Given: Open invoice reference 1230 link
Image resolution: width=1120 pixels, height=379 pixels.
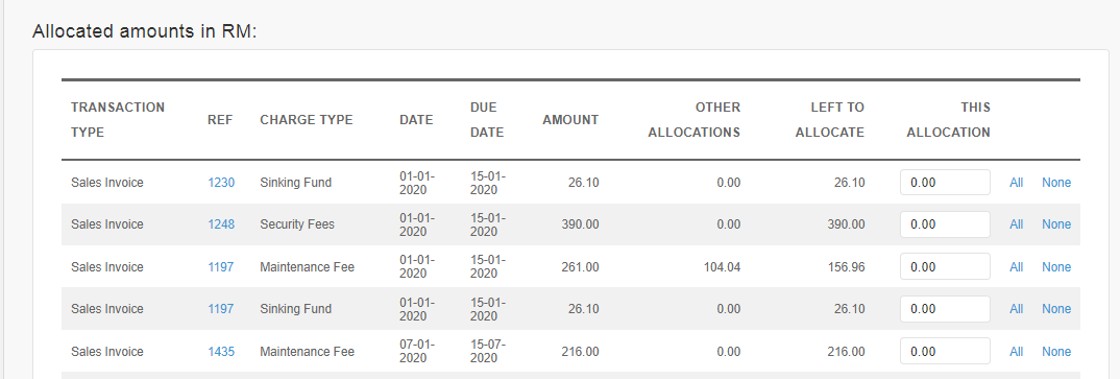Looking at the screenshot, I should (x=221, y=183).
